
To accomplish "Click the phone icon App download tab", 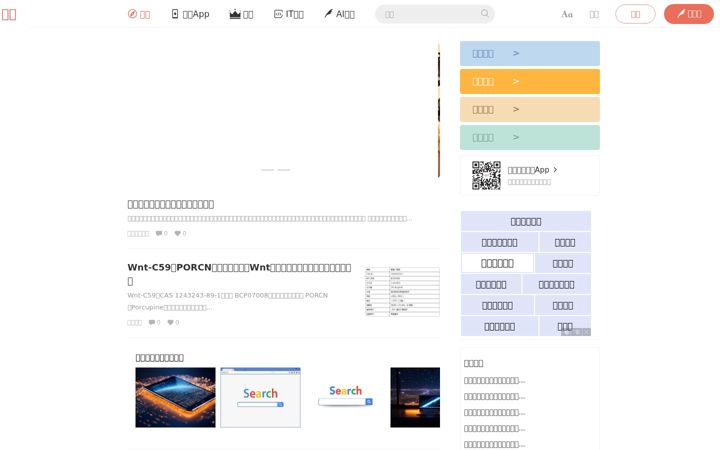I will pos(190,14).
